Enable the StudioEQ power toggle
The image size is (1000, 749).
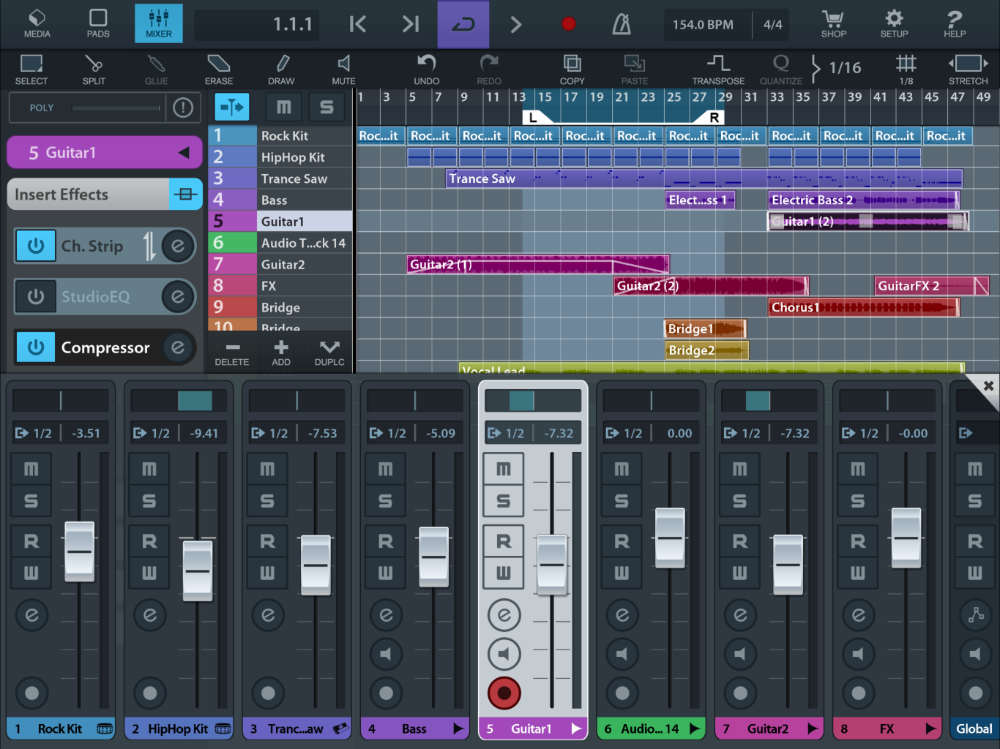(35, 296)
